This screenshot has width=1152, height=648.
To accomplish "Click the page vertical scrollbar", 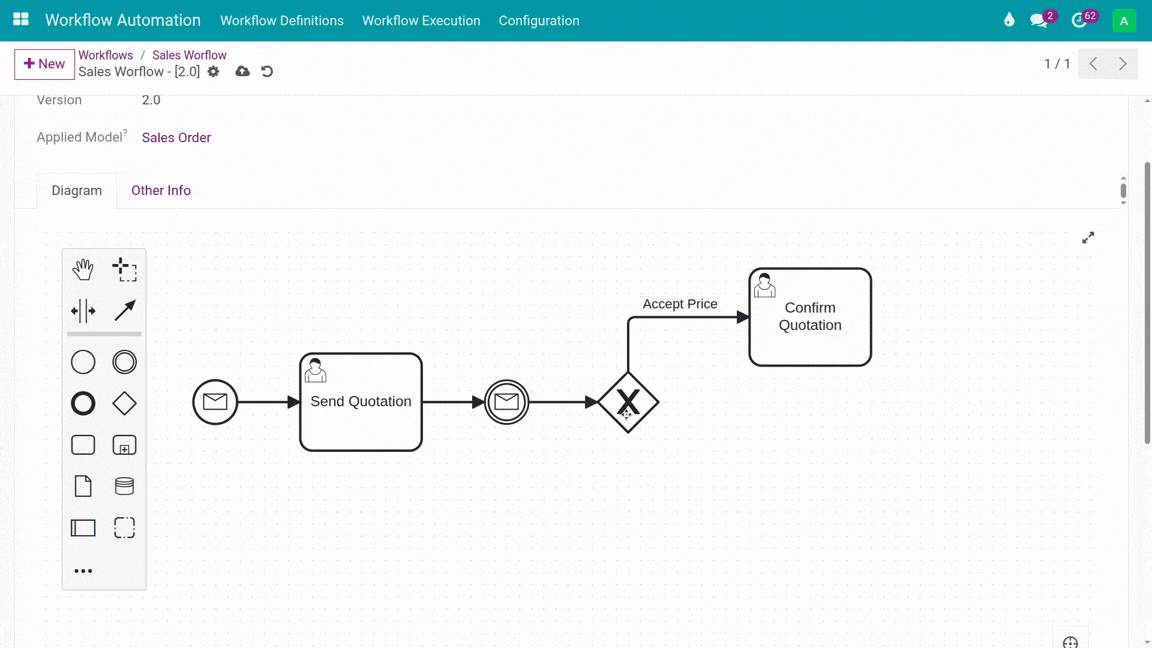I will [x=1146, y=300].
